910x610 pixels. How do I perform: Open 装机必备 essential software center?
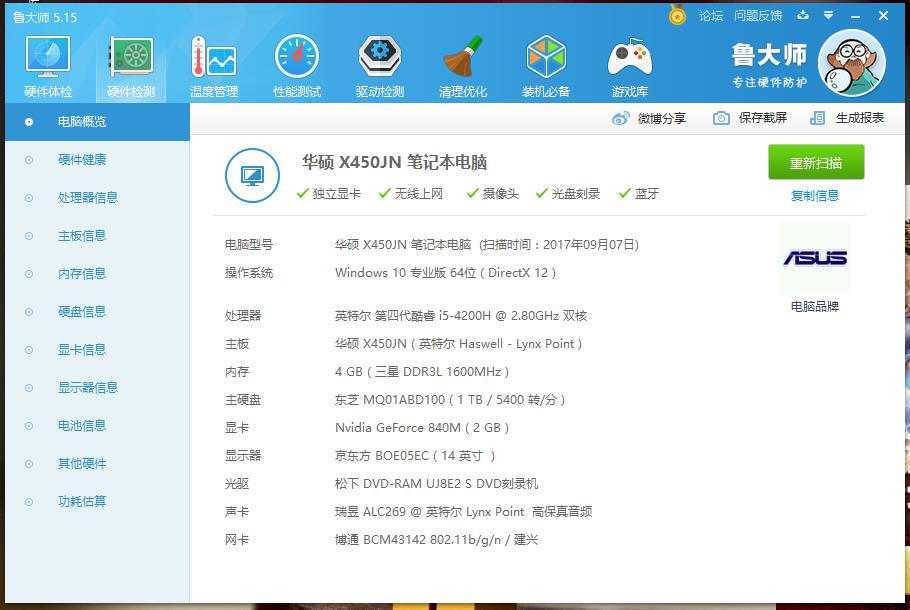tap(546, 65)
